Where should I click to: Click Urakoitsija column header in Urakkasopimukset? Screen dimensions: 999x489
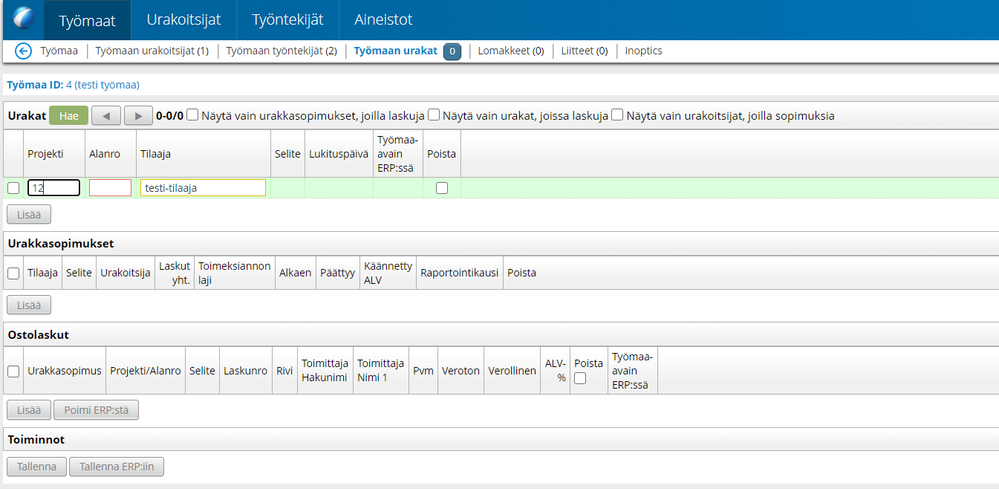click(126, 273)
